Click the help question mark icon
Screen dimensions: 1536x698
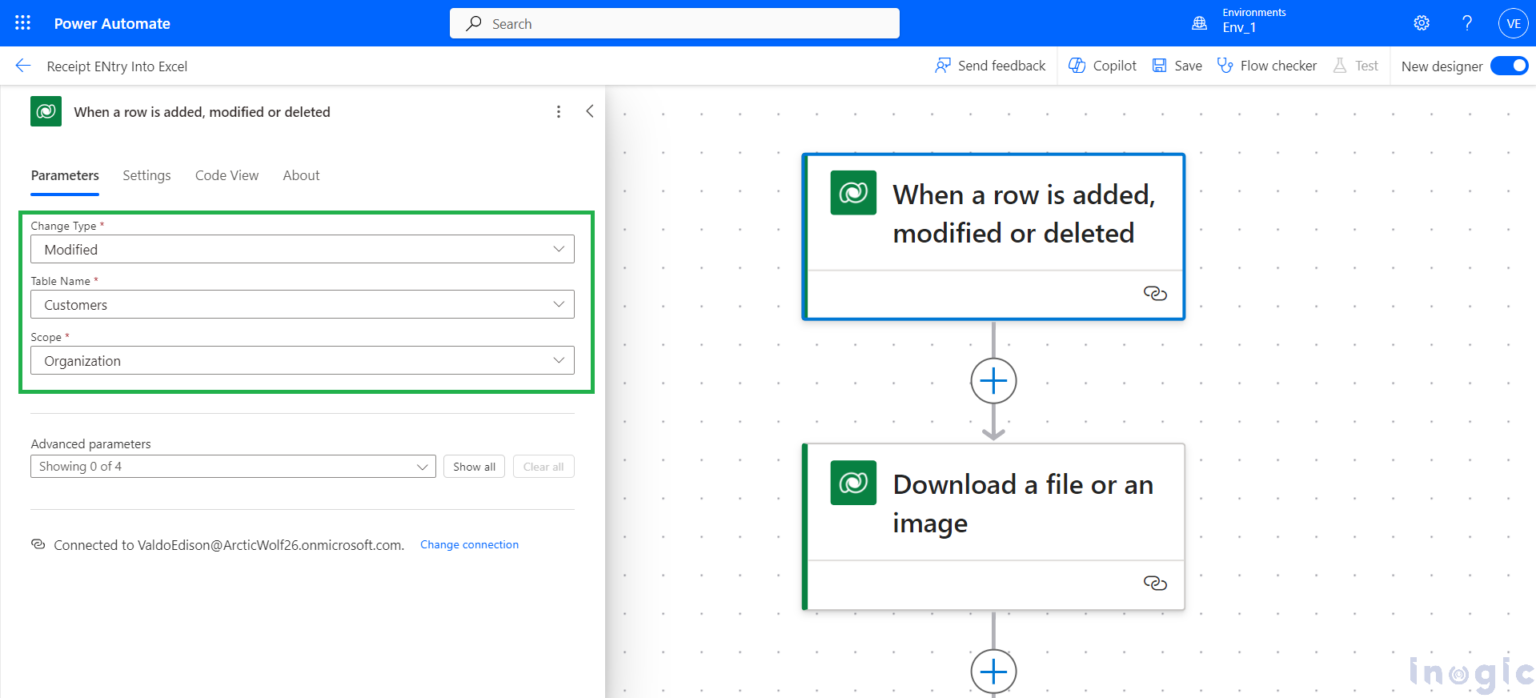click(1467, 23)
